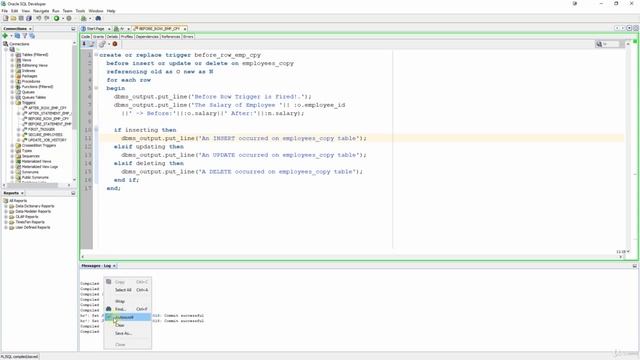This screenshot has width=640, height=360.
Task: Click the Save toolbar icon
Action: [x=21, y=18]
